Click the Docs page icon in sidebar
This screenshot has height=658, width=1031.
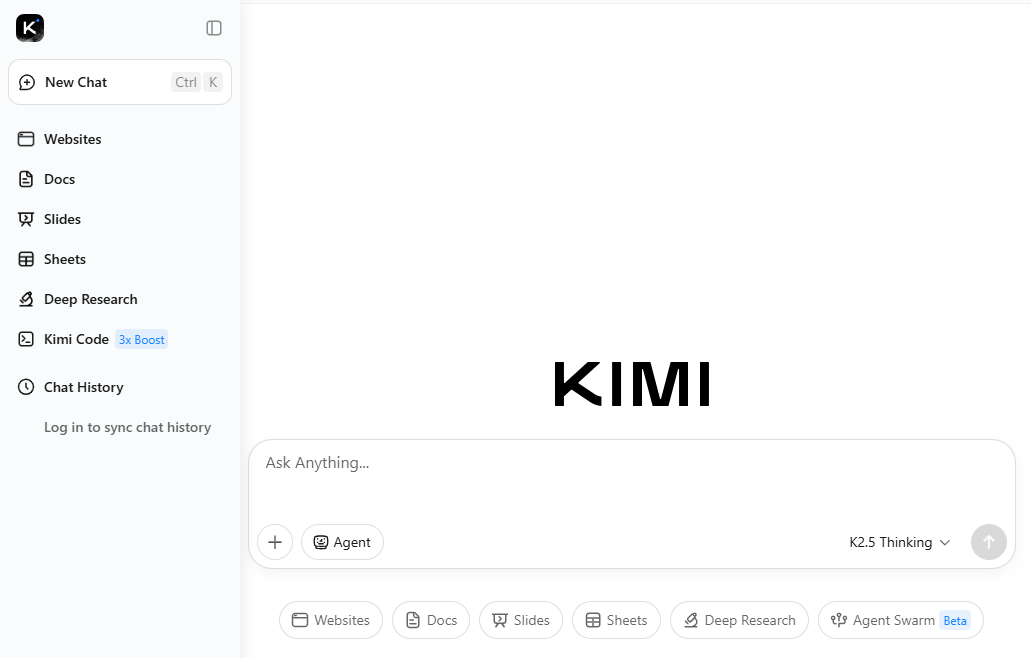click(x=26, y=179)
